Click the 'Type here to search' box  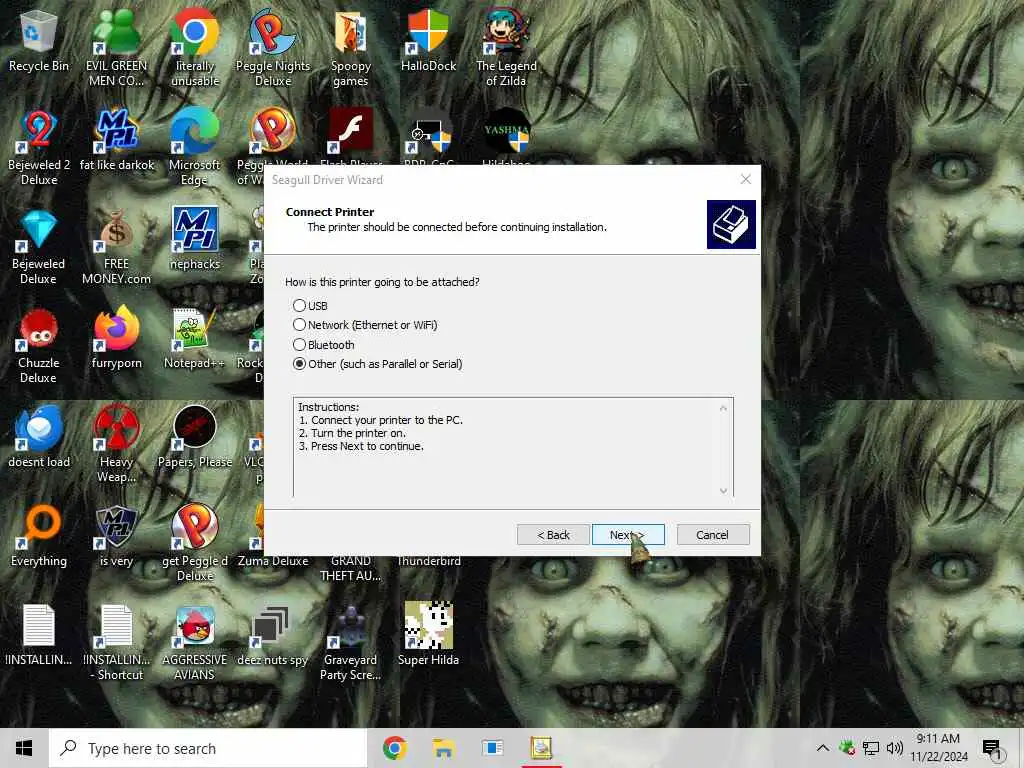tap(208, 748)
